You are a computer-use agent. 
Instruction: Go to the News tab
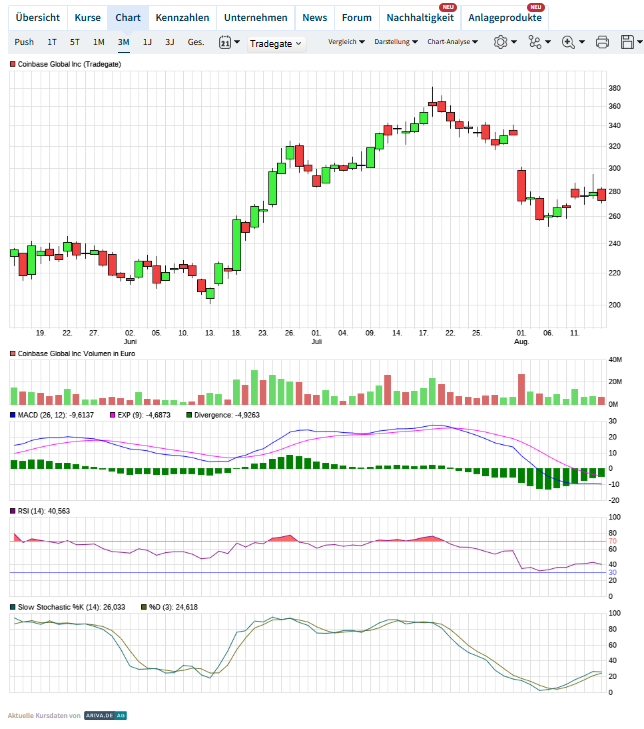click(x=315, y=18)
